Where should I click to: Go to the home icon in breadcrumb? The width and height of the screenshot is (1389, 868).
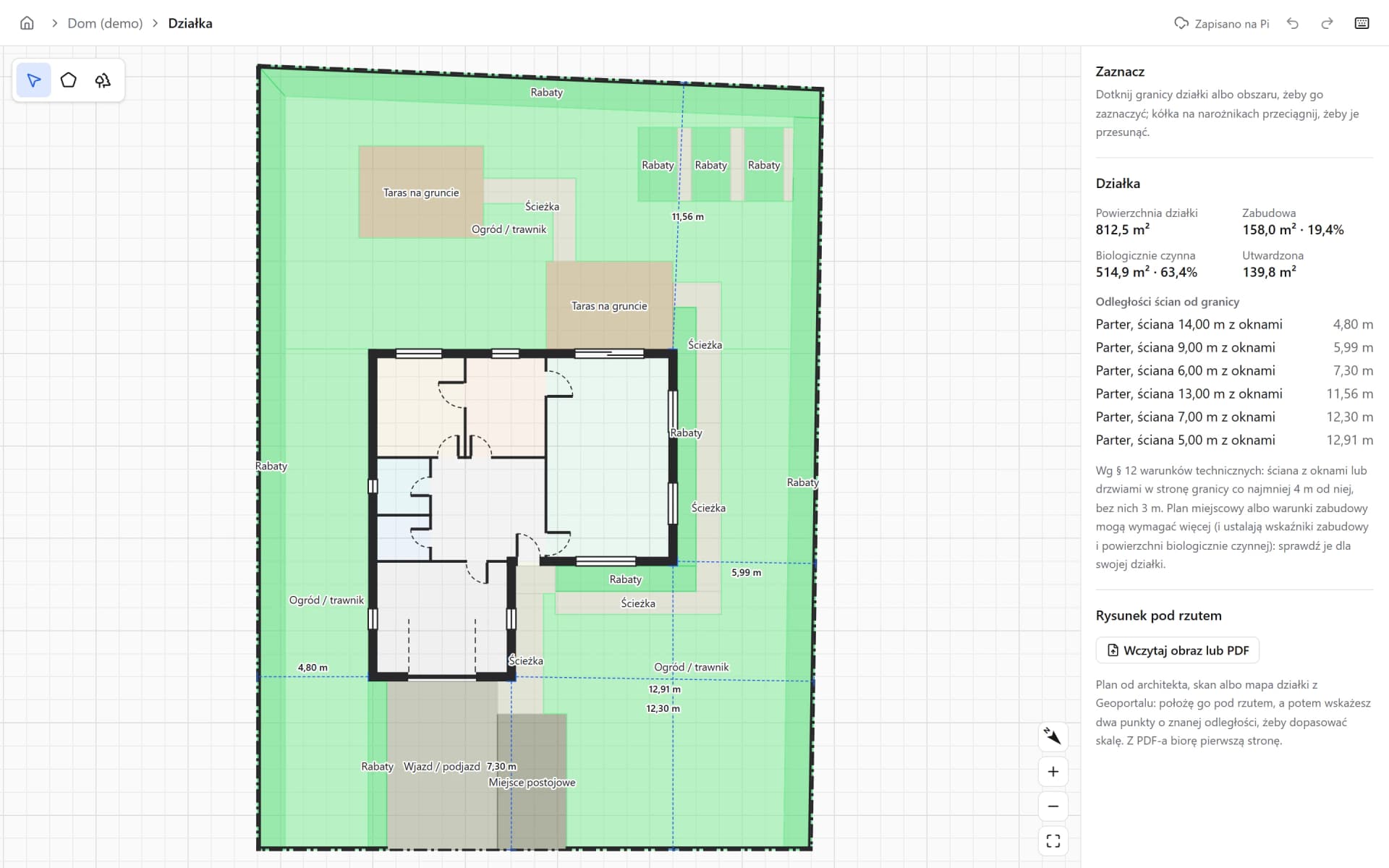[27, 23]
